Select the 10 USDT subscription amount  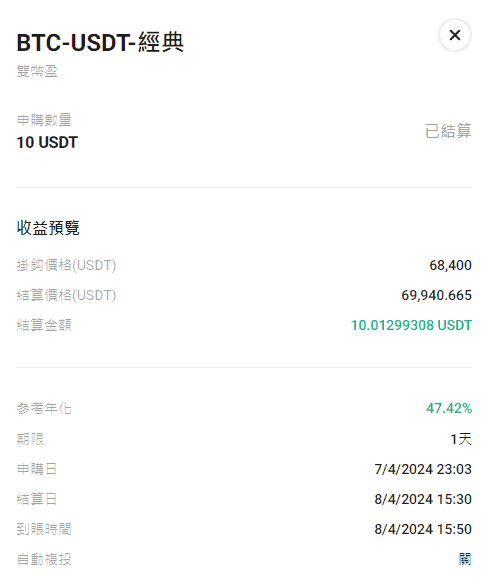point(47,142)
